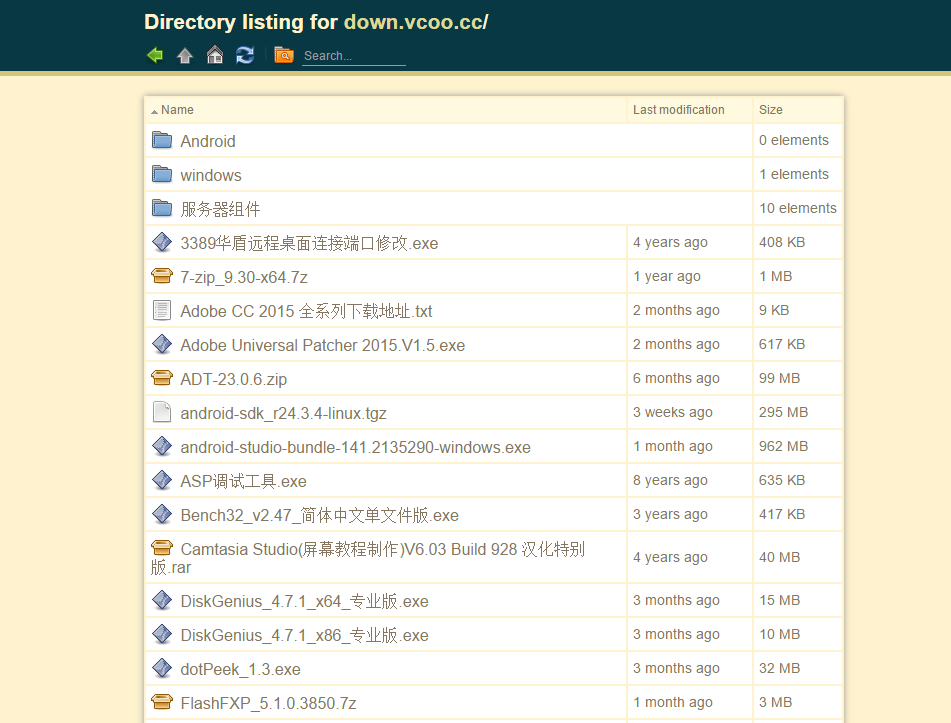Download FlashFXP_5.1.0.3850.7z

268,703
